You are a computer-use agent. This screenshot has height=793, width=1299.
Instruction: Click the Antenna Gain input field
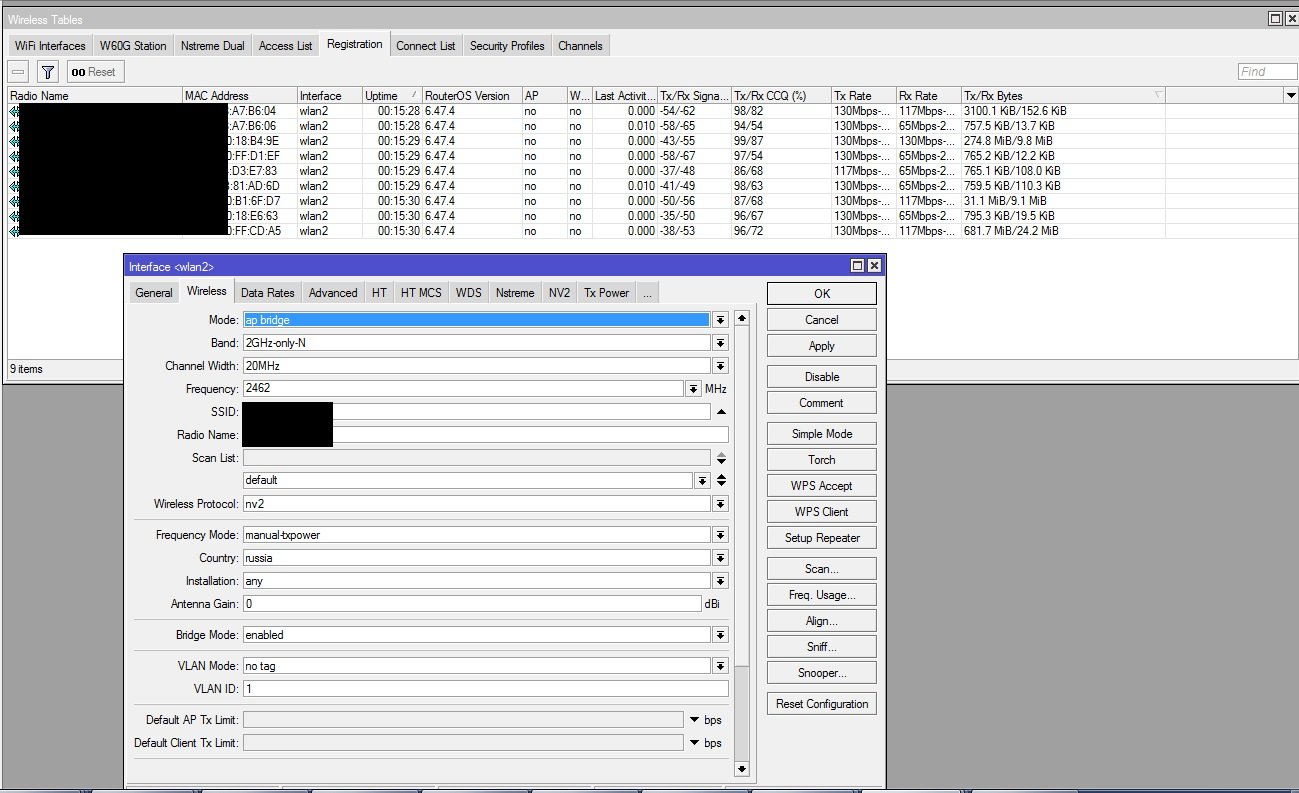point(472,604)
